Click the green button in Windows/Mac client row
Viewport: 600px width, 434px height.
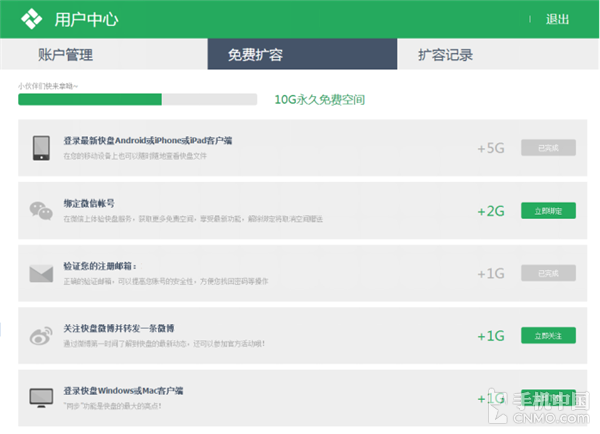(x=548, y=397)
